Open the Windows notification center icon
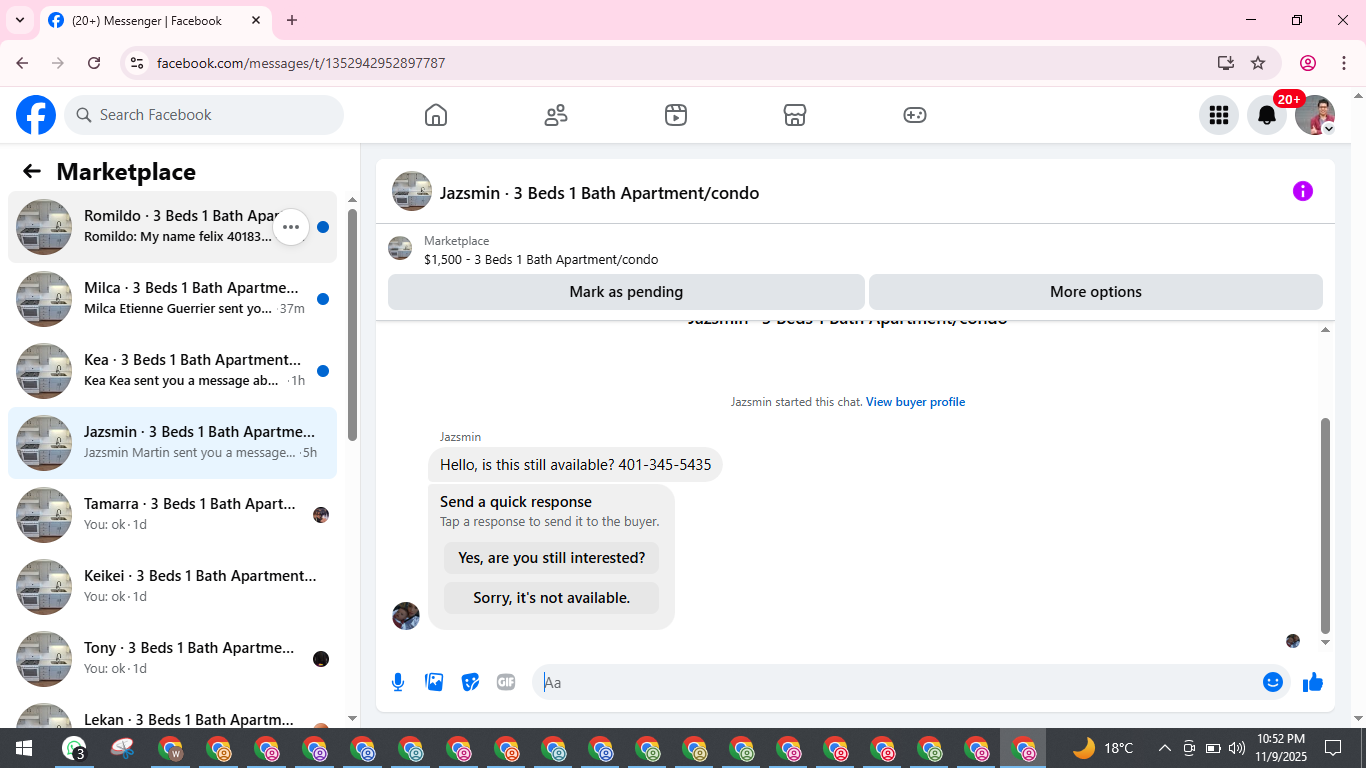 [x=1333, y=748]
